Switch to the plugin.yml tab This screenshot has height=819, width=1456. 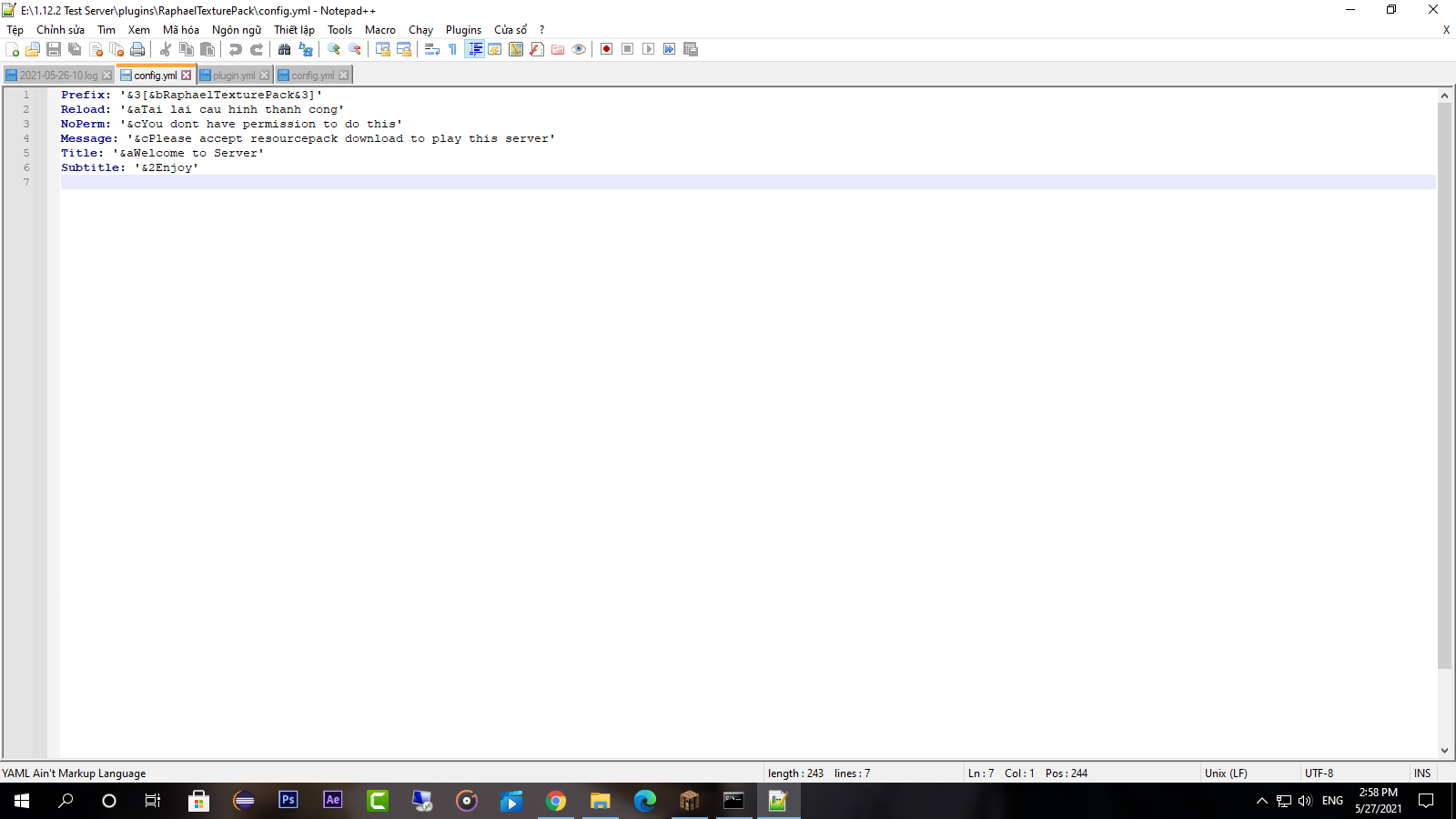tap(234, 76)
